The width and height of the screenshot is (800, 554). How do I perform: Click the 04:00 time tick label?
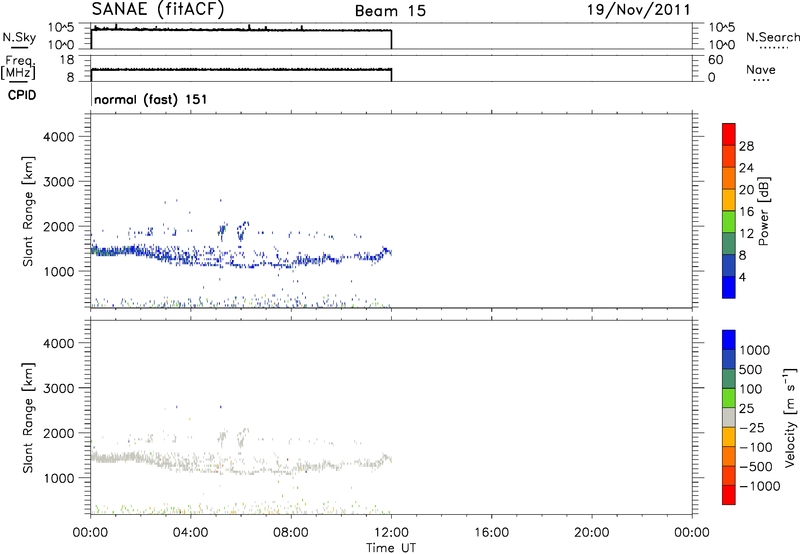tap(190, 533)
